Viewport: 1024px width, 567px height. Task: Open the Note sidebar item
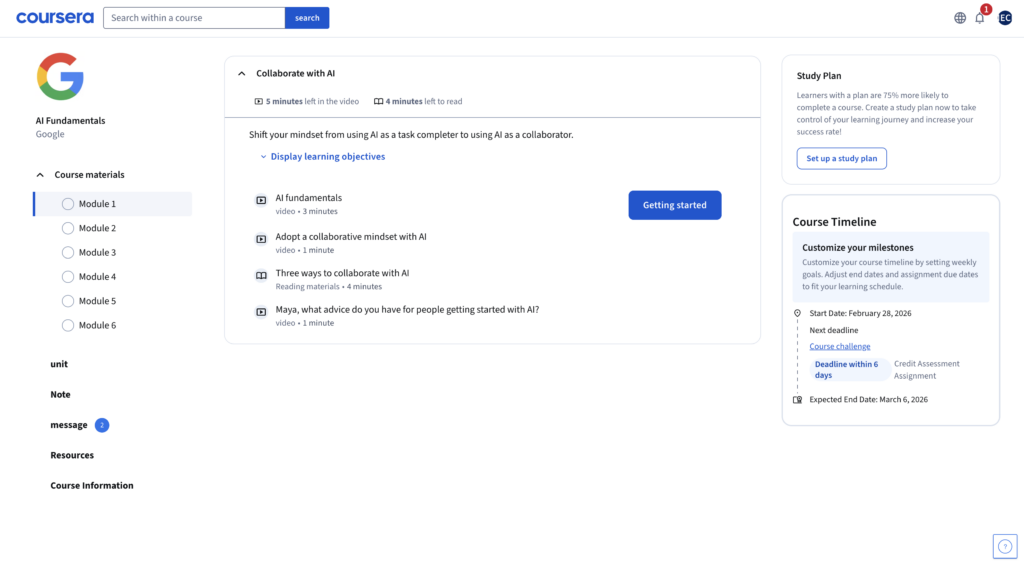(x=60, y=395)
